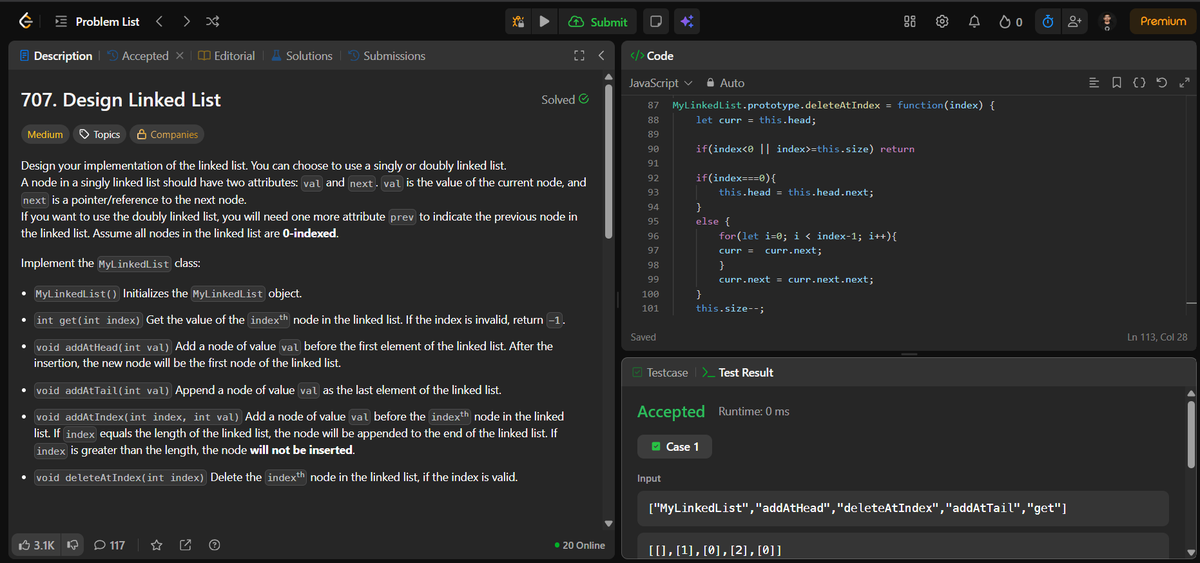This screenshot has height=563, width=1200.
Task: Switch to the Test Result tab
Action: click(x=737, y=372)
